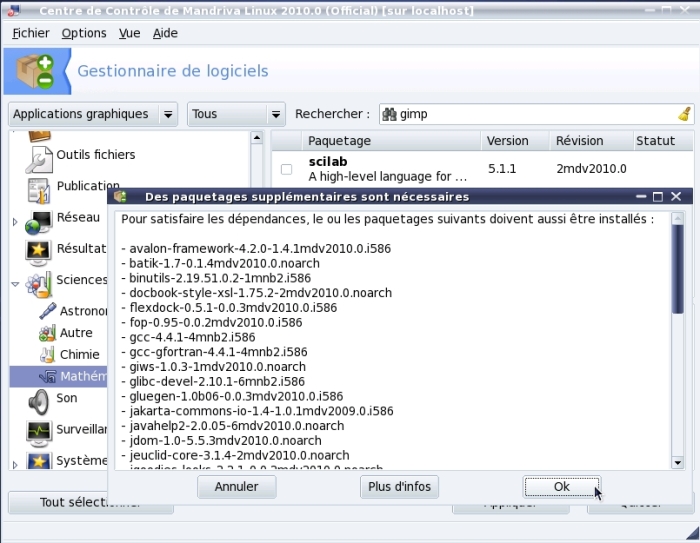Click the Outils fichiers category icon
The width and height of the screenshot is (700, 543).
click(39, 156)
